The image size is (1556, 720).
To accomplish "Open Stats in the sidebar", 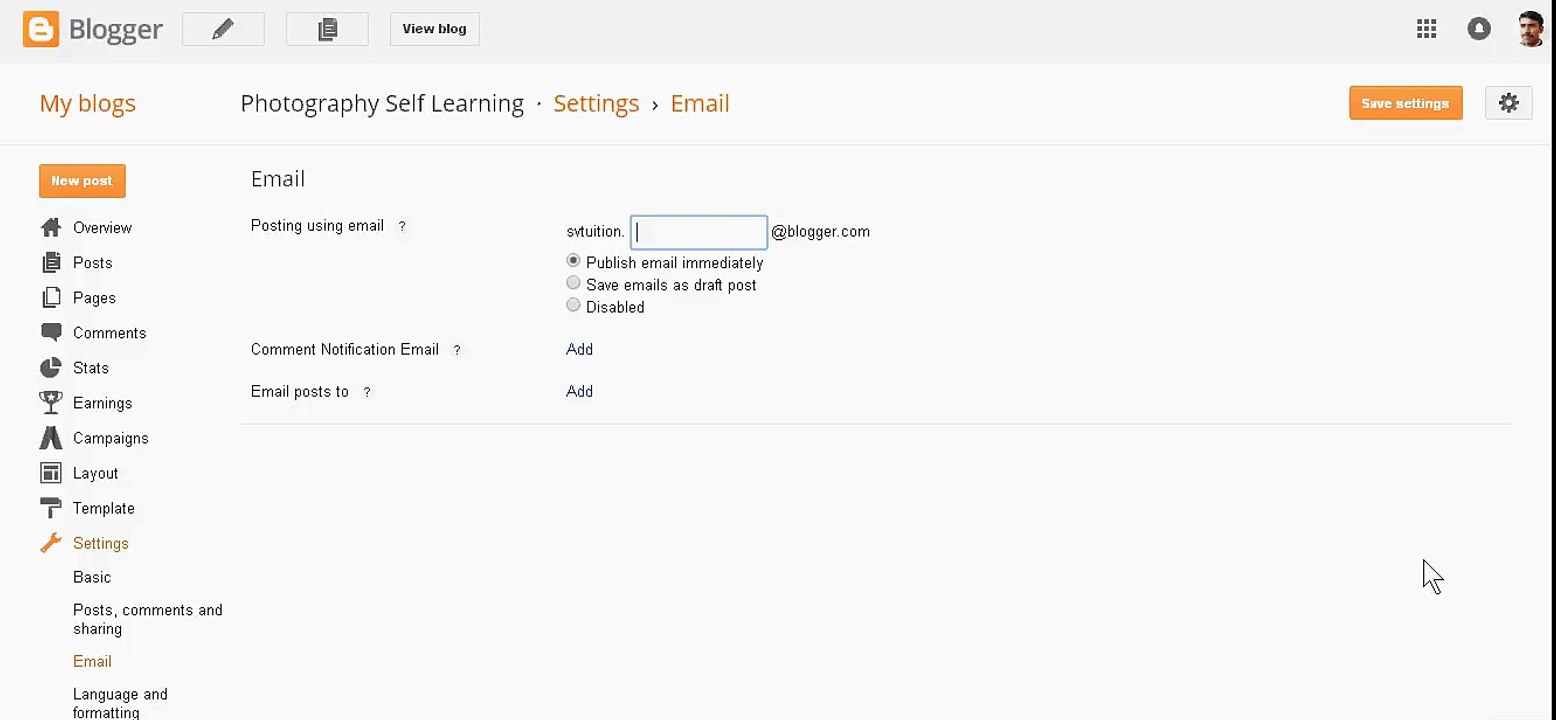I will pyautogui.click(x=90, y=368).
